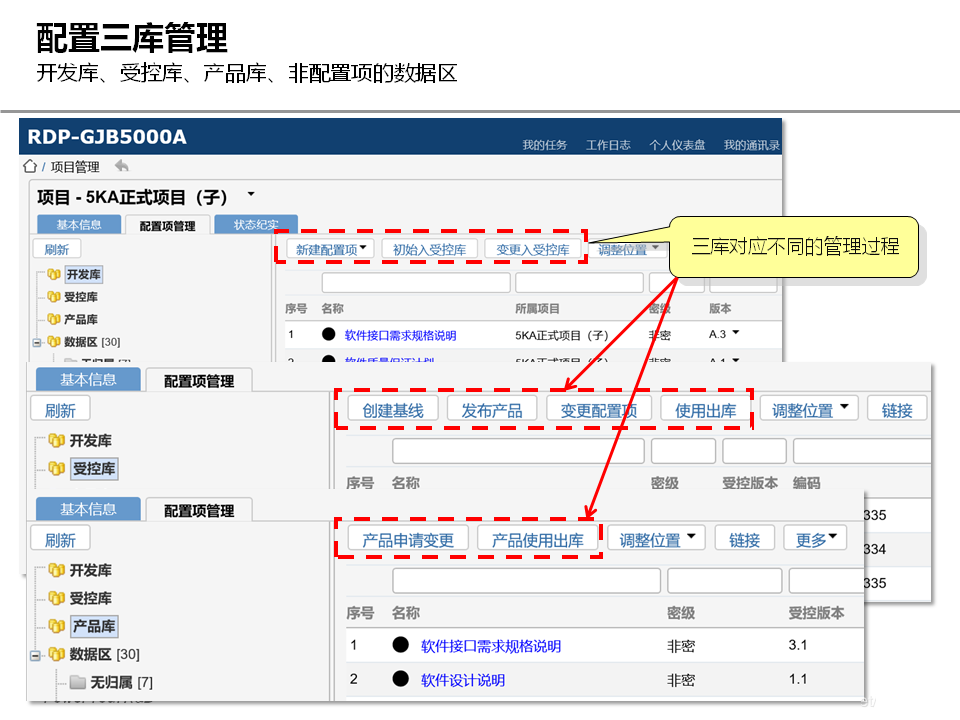The image size is (960, 720).
Task: Click the 刷新 button in the 开发库 view
Action: point(56,249)
